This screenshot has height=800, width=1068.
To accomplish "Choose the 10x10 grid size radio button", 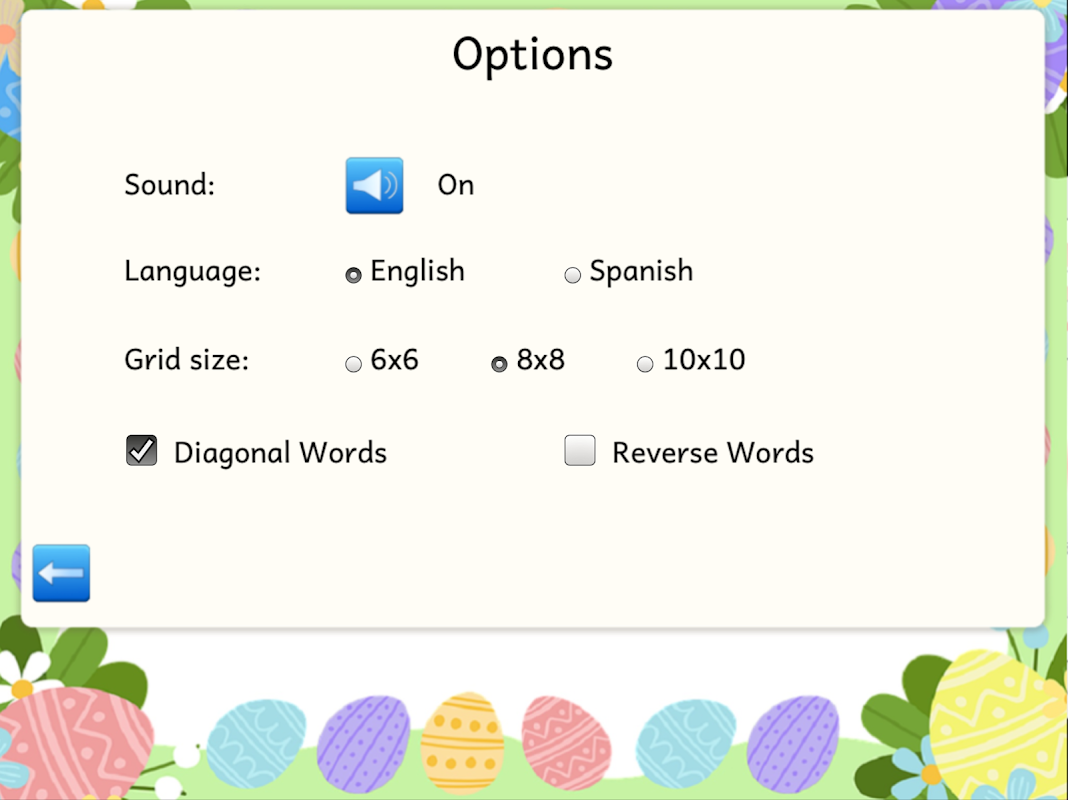I will [645, 364].
